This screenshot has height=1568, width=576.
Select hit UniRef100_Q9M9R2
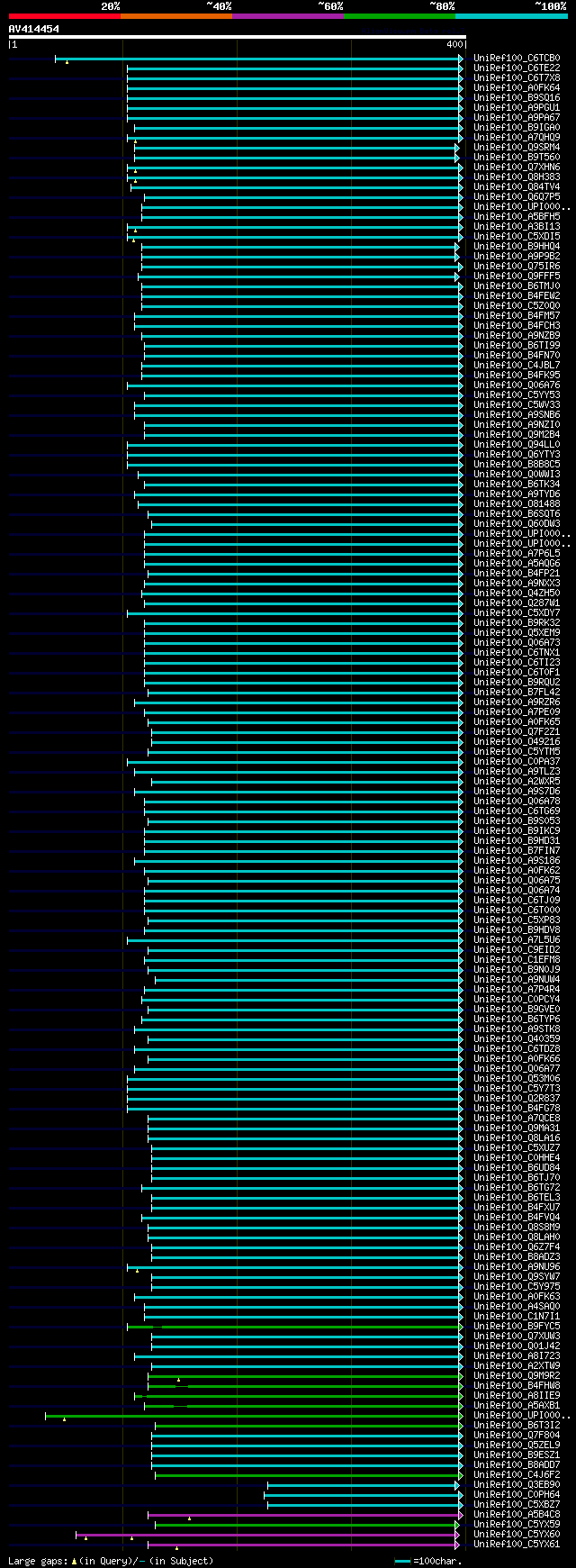pyautogui.click(x=517, y=1376)
